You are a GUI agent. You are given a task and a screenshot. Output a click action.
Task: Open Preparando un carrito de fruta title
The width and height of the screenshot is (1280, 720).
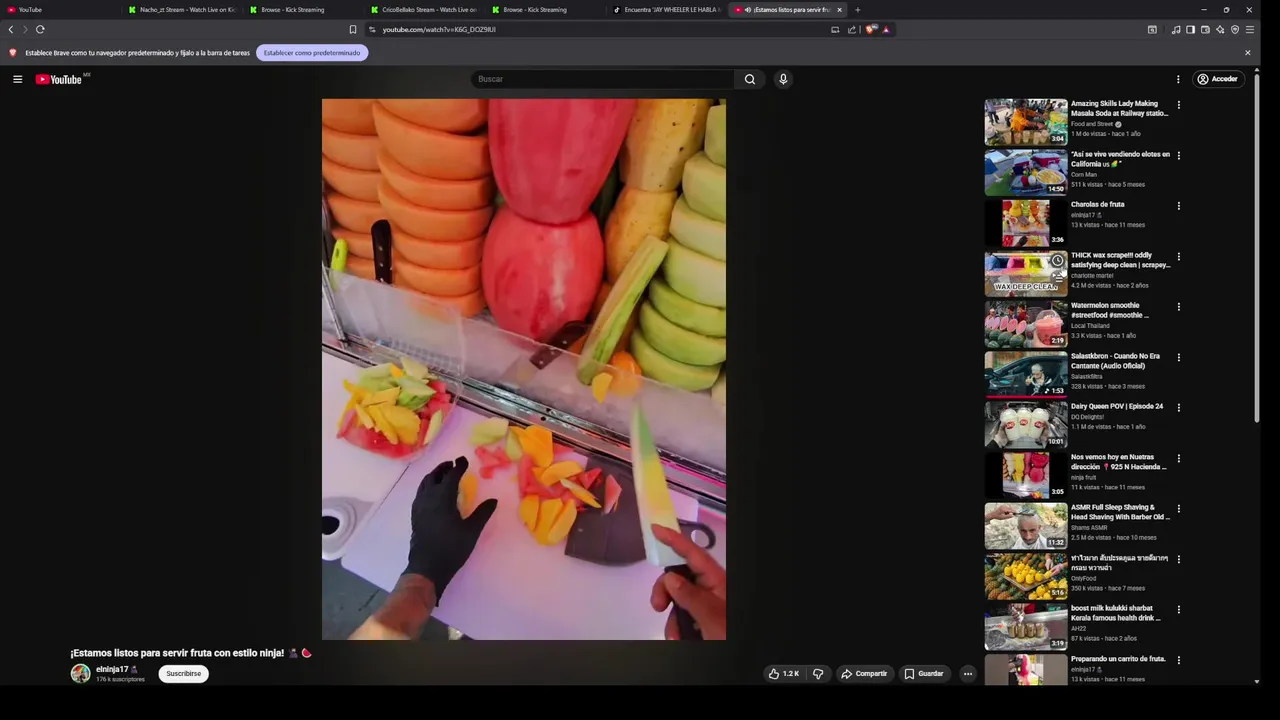1118,659
